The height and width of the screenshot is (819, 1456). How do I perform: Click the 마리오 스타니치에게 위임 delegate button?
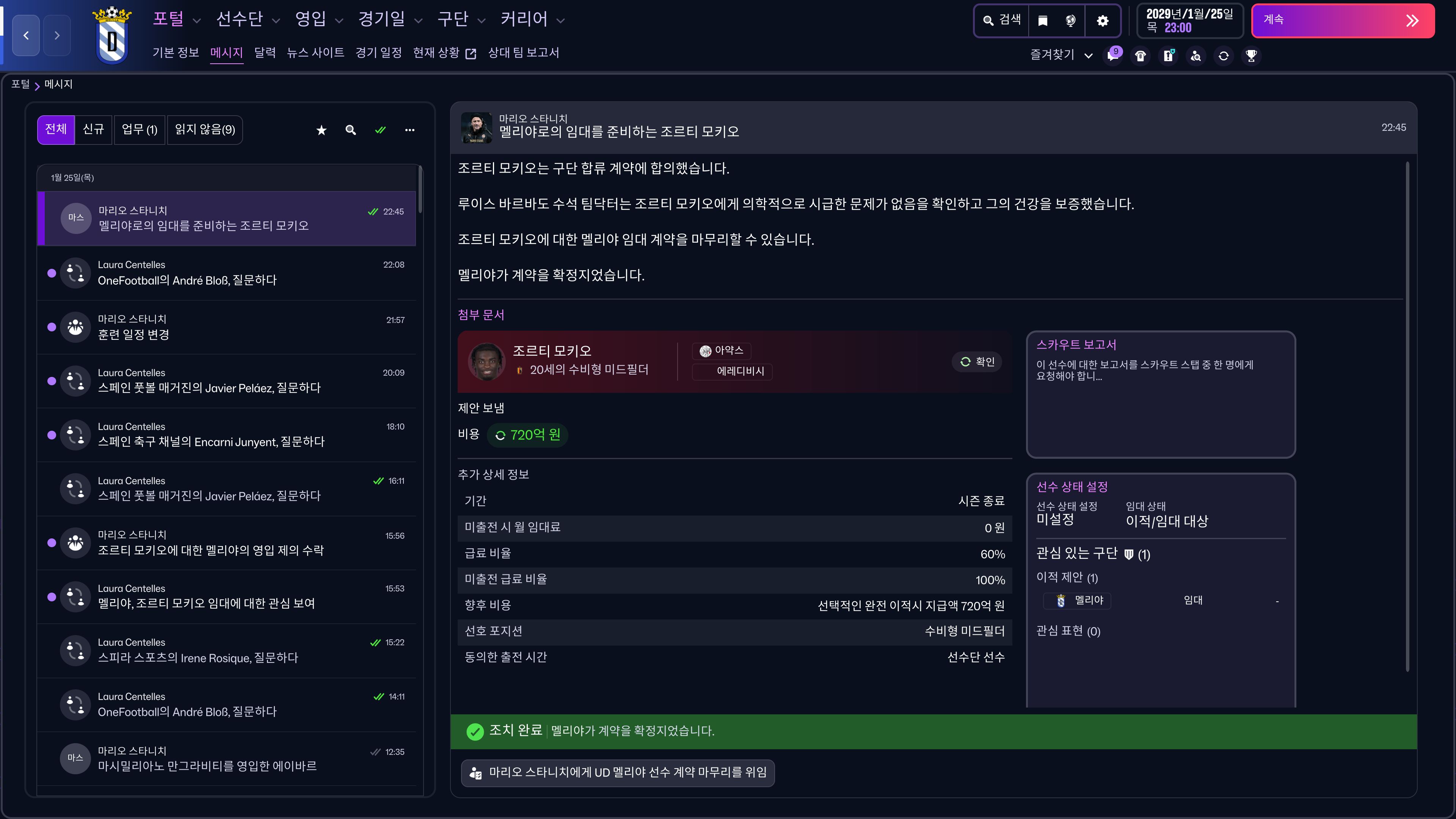[618, 772]
